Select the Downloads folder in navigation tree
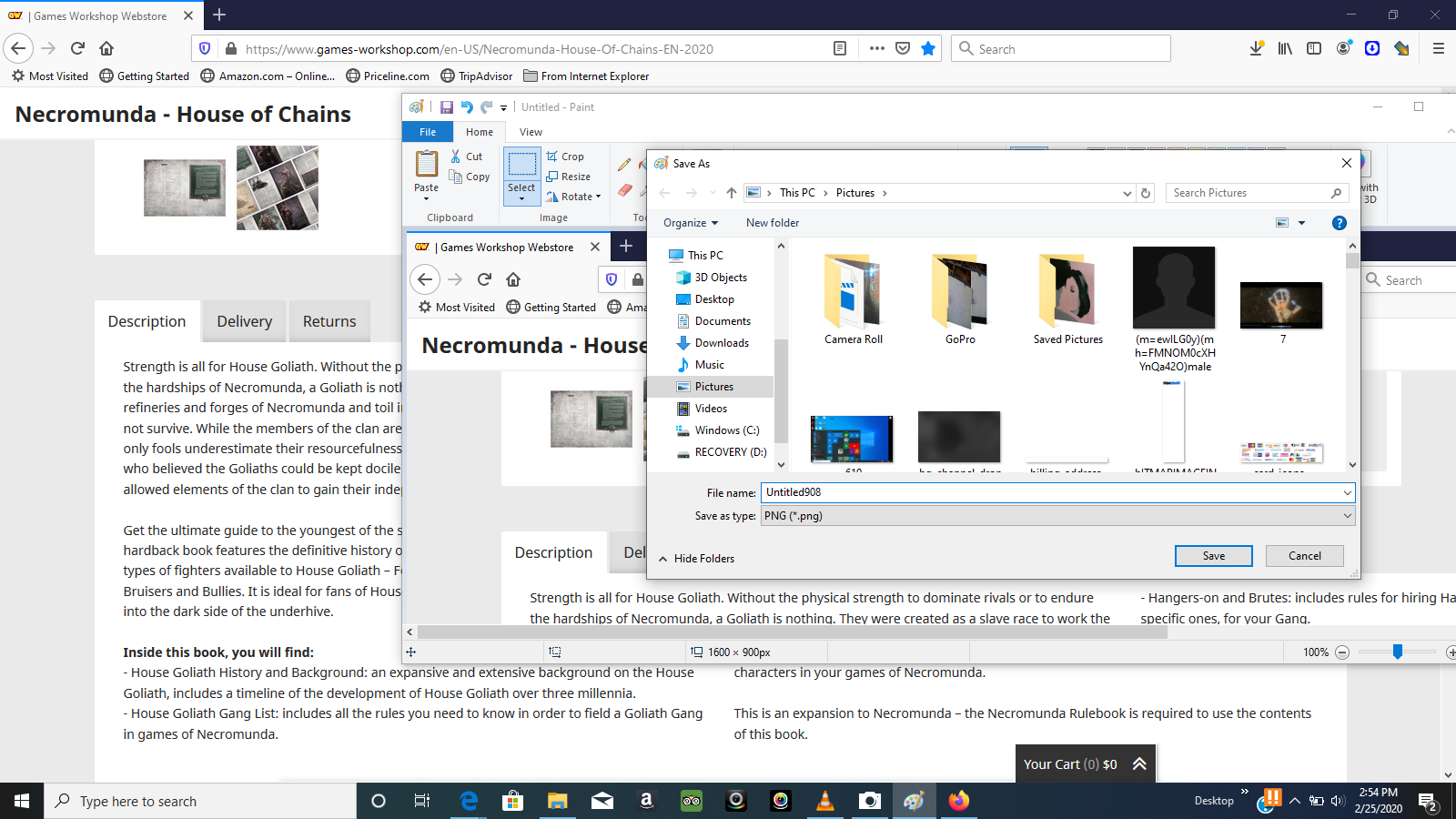This screenshot has width=1456, height=819. click(722, 343)
